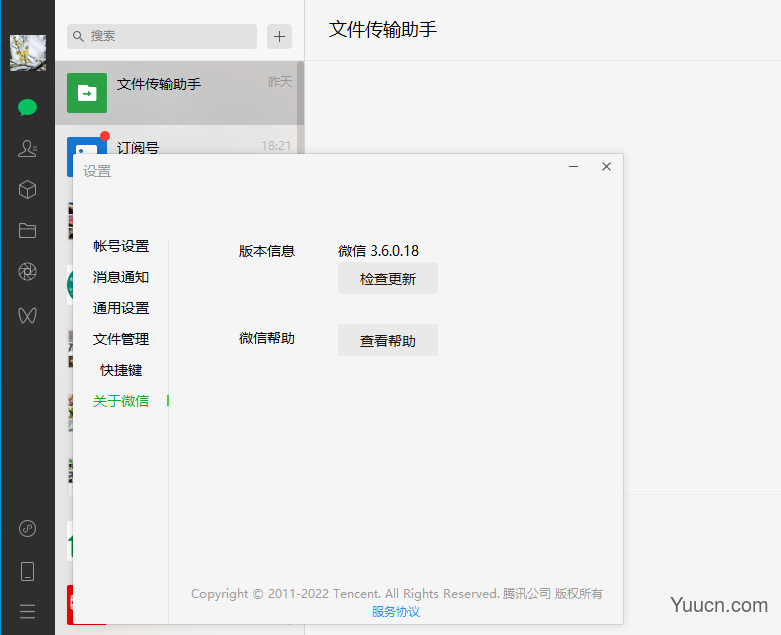The image size is (781, 635).
Task: Close the 设置 dialog
Action: pyautogui.click(x=606, y=166)
